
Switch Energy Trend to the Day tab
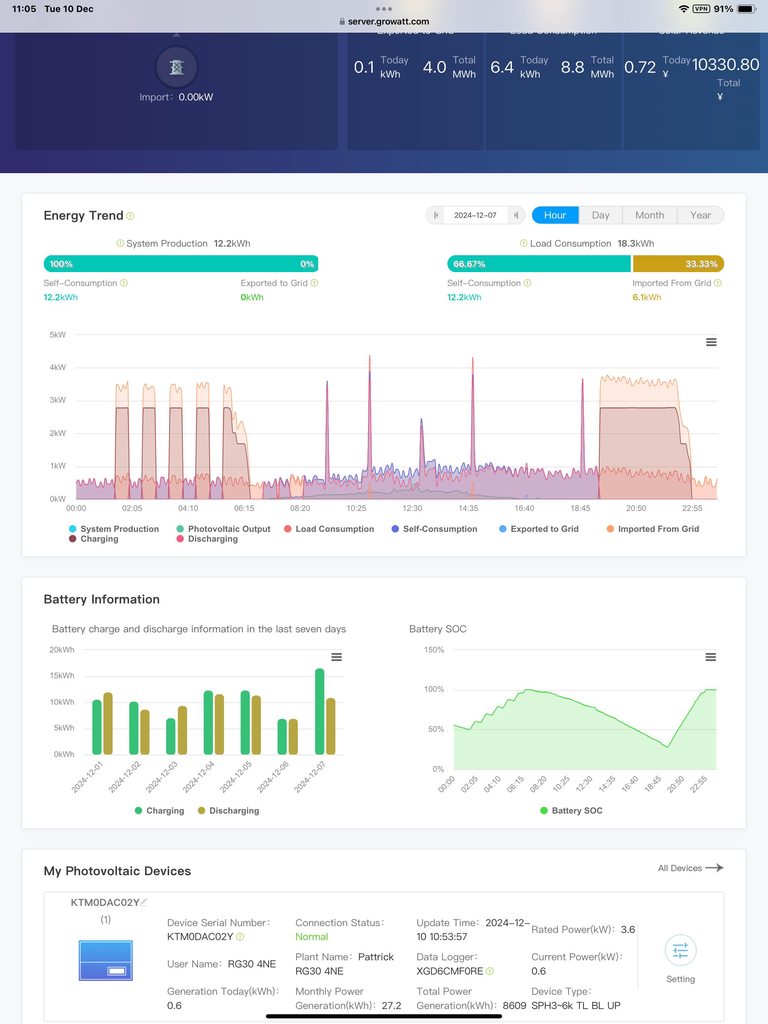click(x=600, y=215)
